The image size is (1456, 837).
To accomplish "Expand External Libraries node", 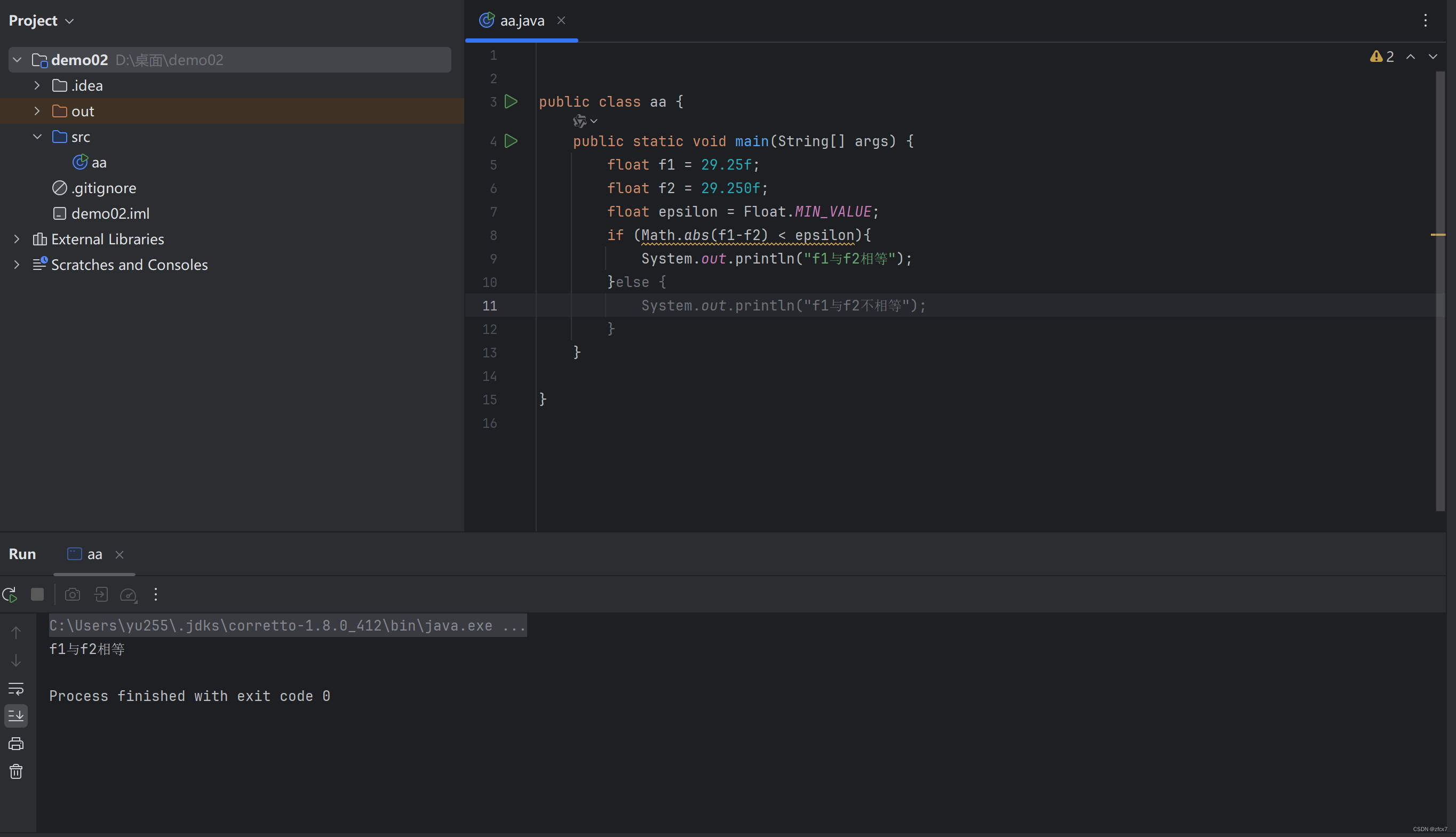I will [x=17, y=239].
